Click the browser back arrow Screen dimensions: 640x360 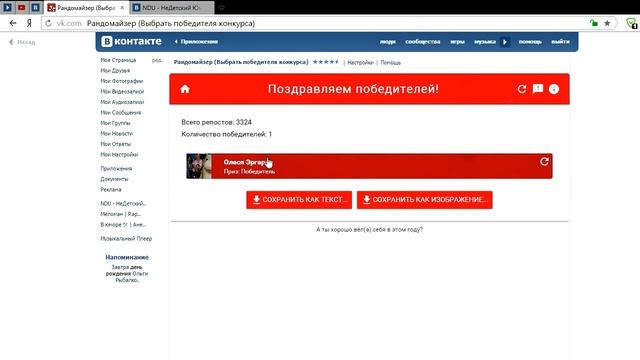tap(13, 23)
